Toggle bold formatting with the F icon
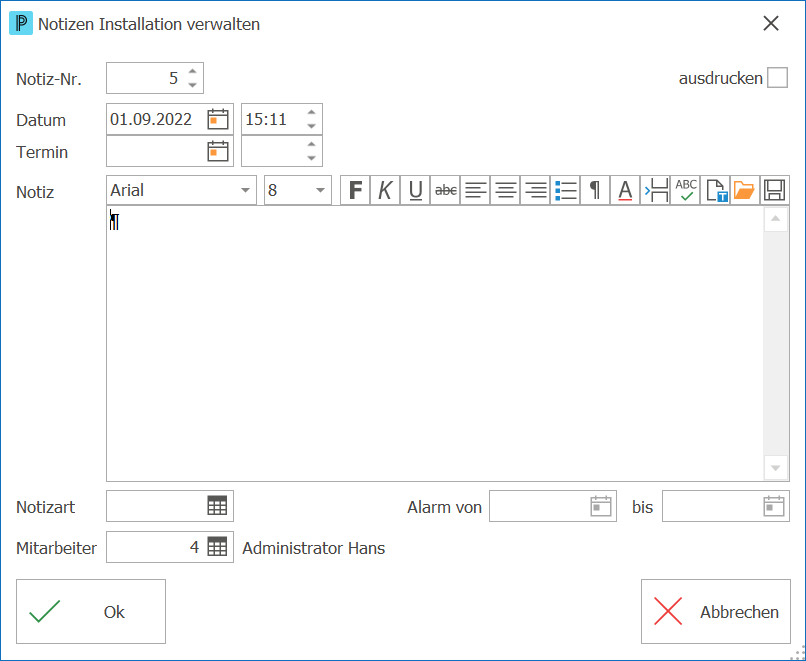Viewport: 806px width, 661px height. 355,190
